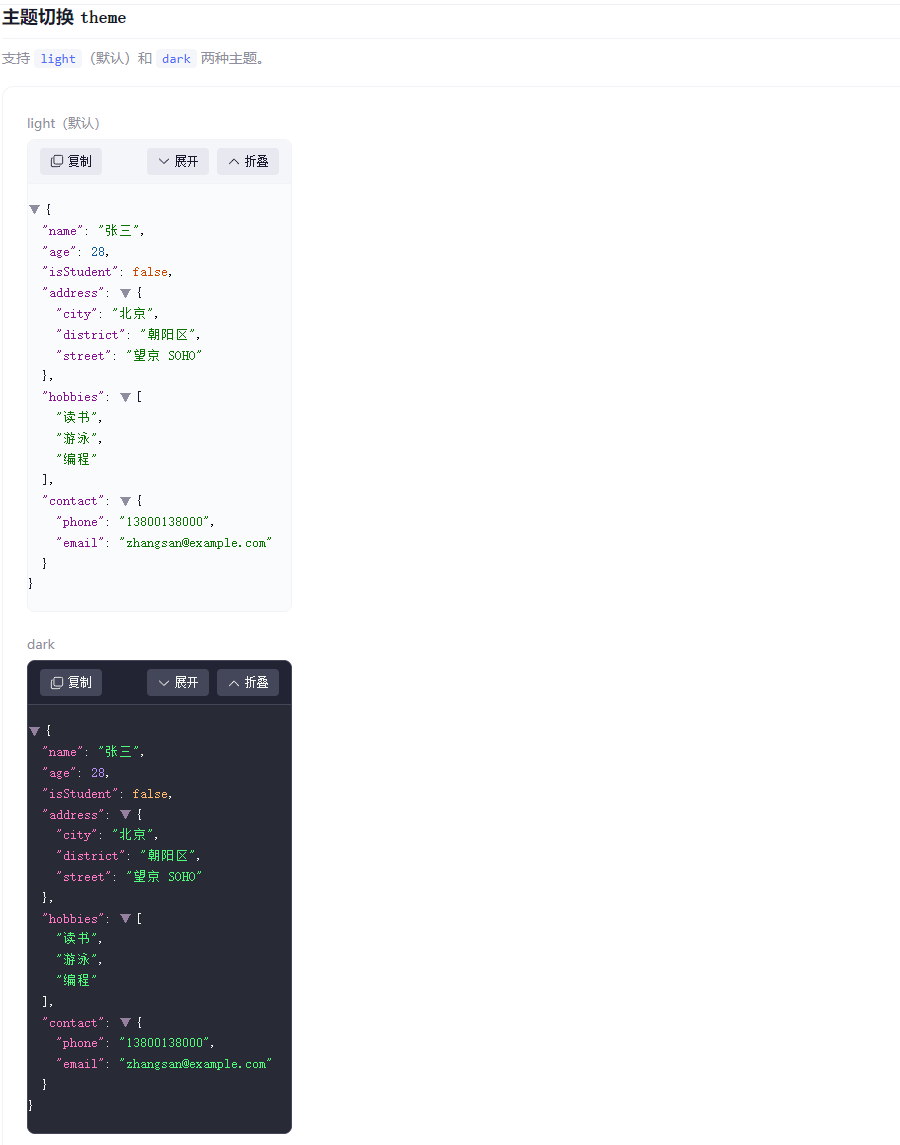Click the zhangsan@example.com value in dark theme
Screen dimensions: 900x1145
click(196, 1063)
